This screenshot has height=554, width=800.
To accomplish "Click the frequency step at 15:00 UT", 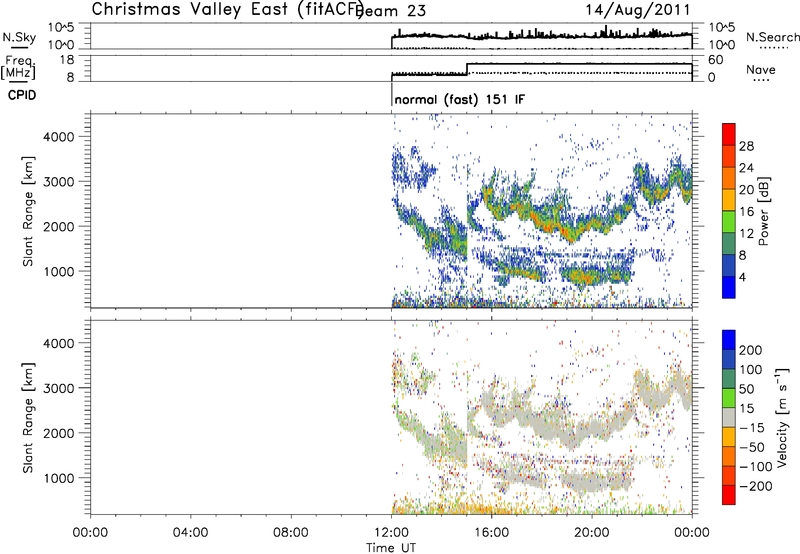I will coord(467,69).
